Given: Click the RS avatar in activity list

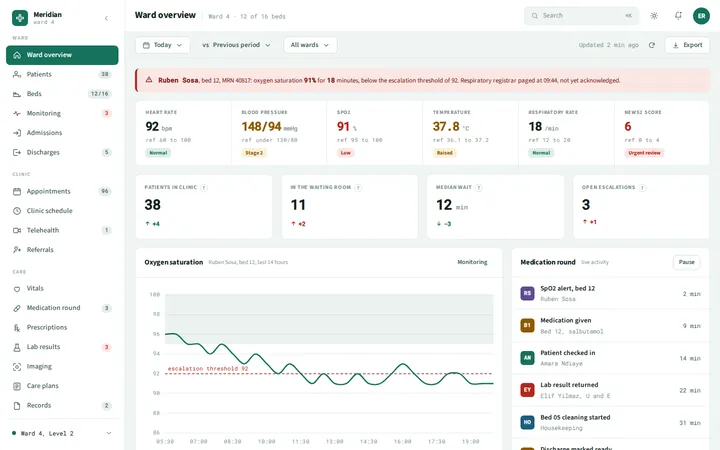Looking at the screenshot, I should 527,293.
